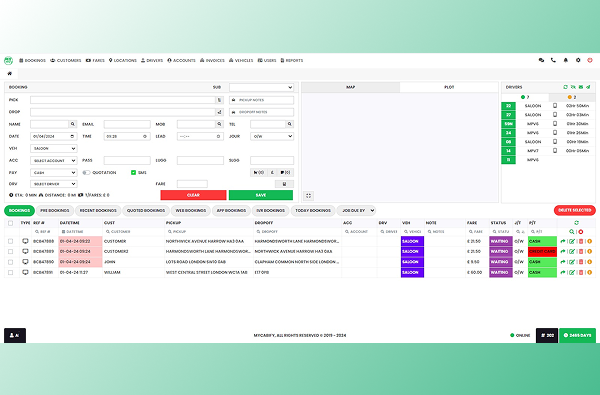Click the home icon tab
Viewport: 600px width, 395px height.
[10, 73]
